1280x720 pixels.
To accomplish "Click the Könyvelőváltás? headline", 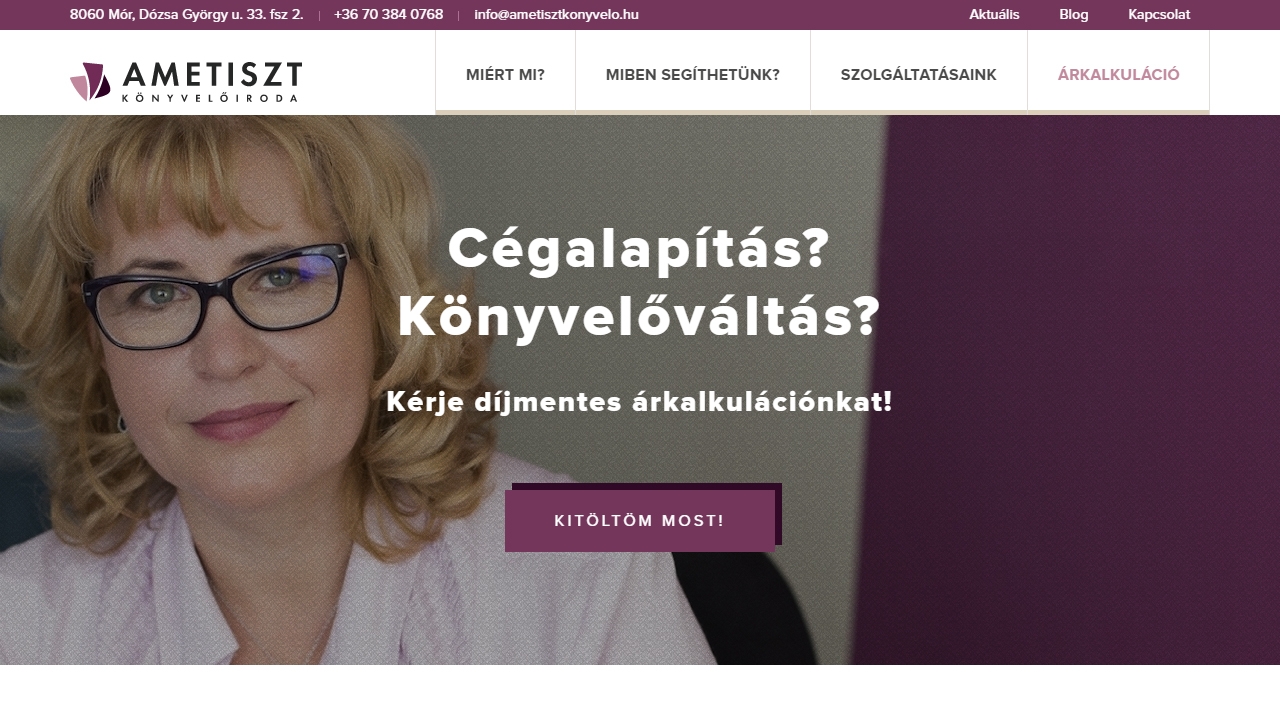I will [639, 318].
